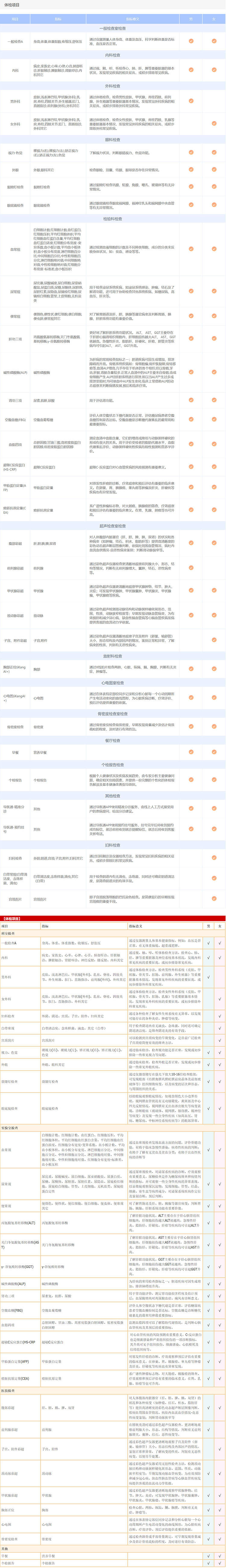Click the orange male check for 血脂四项
The width and height of the screenshot is (226, 1568).
click(191, 444)
